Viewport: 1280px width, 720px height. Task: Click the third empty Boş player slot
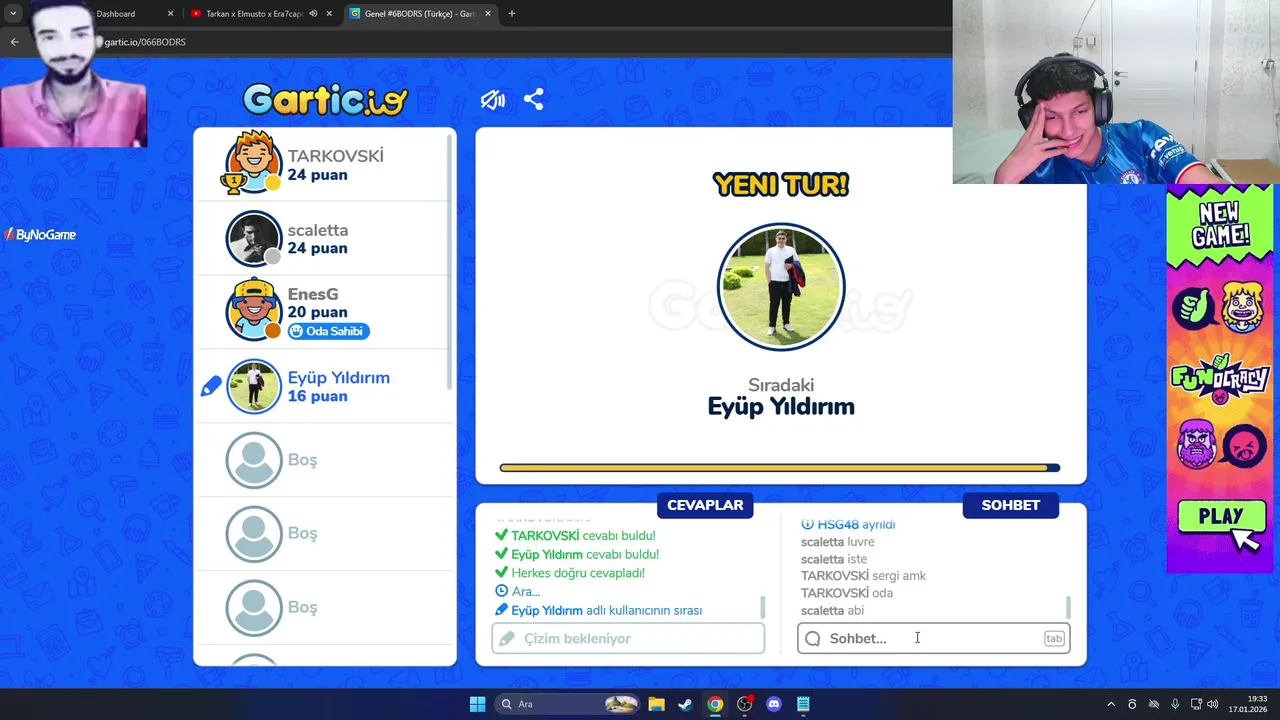(325, 607)
